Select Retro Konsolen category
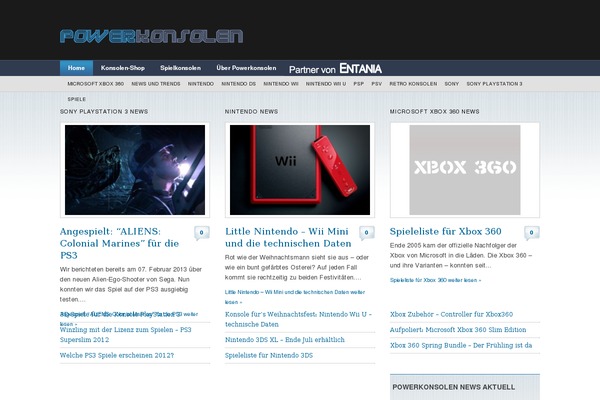This screenshot has width=600, height=400. point(413,84)
